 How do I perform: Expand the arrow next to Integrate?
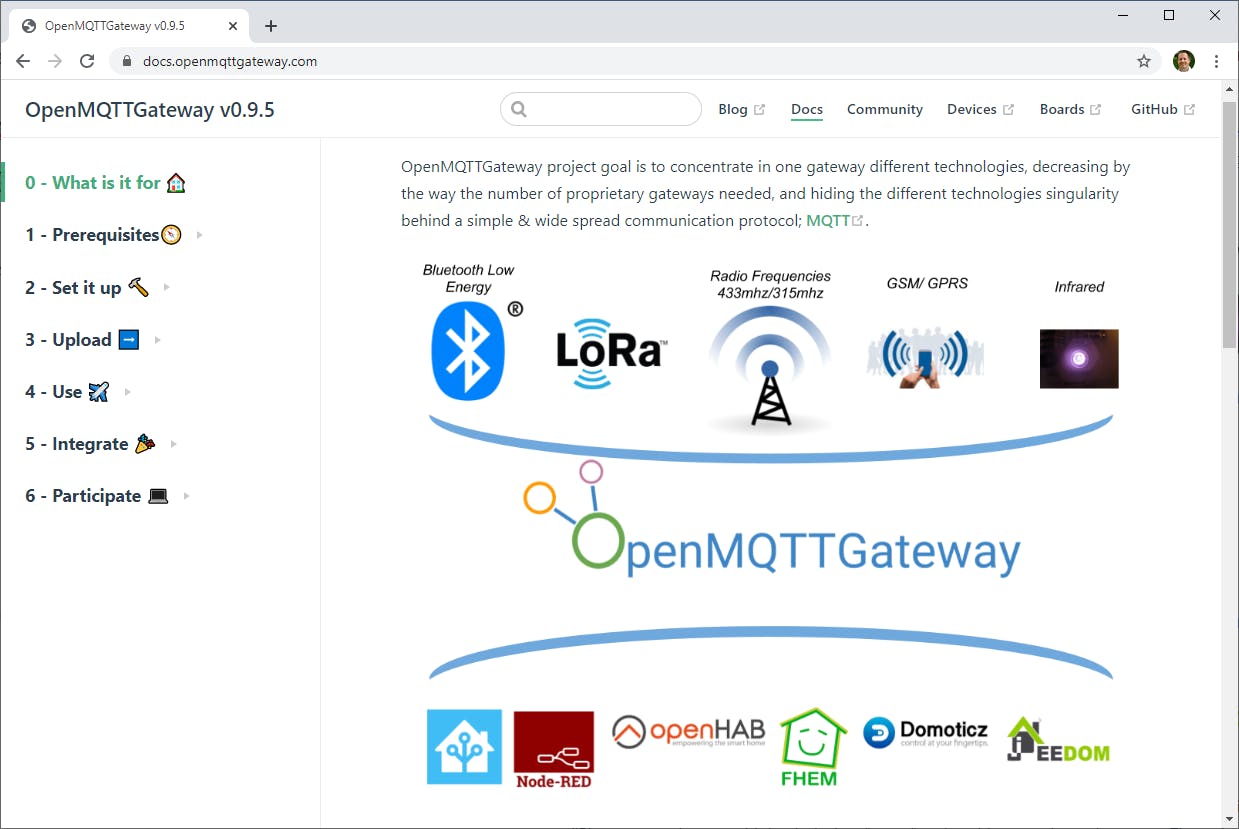pyautogui.click(x=174, y=443)
